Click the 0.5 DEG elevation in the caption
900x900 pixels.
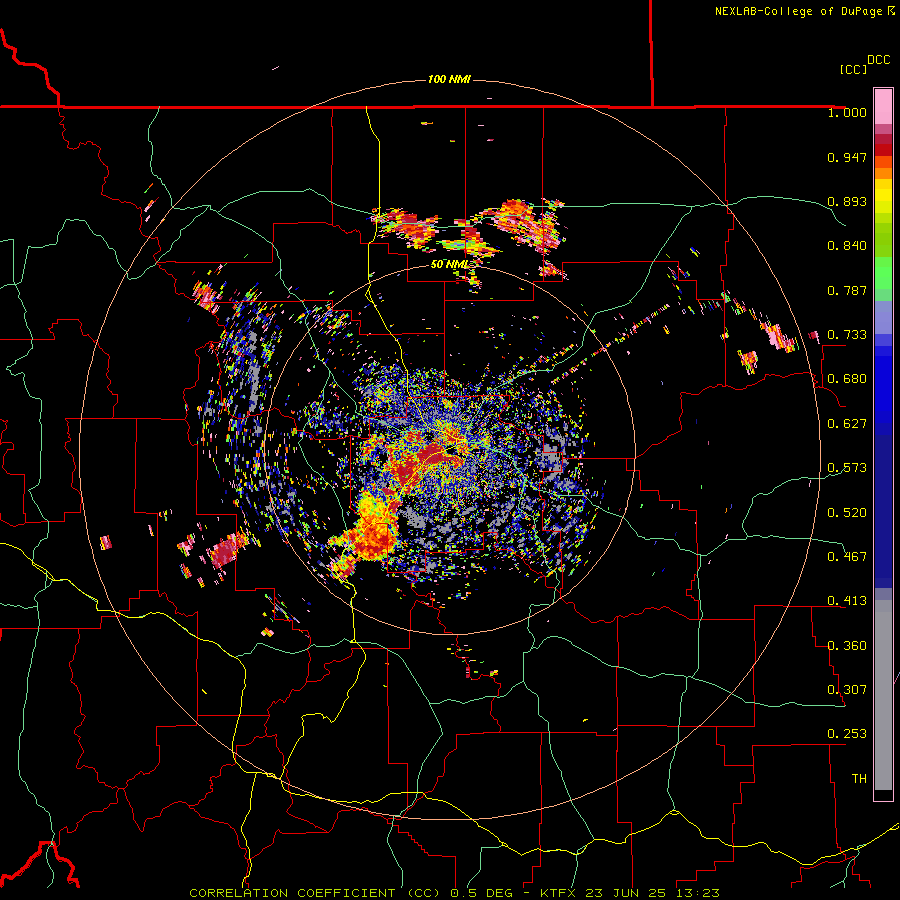click(x=482, y=893)
